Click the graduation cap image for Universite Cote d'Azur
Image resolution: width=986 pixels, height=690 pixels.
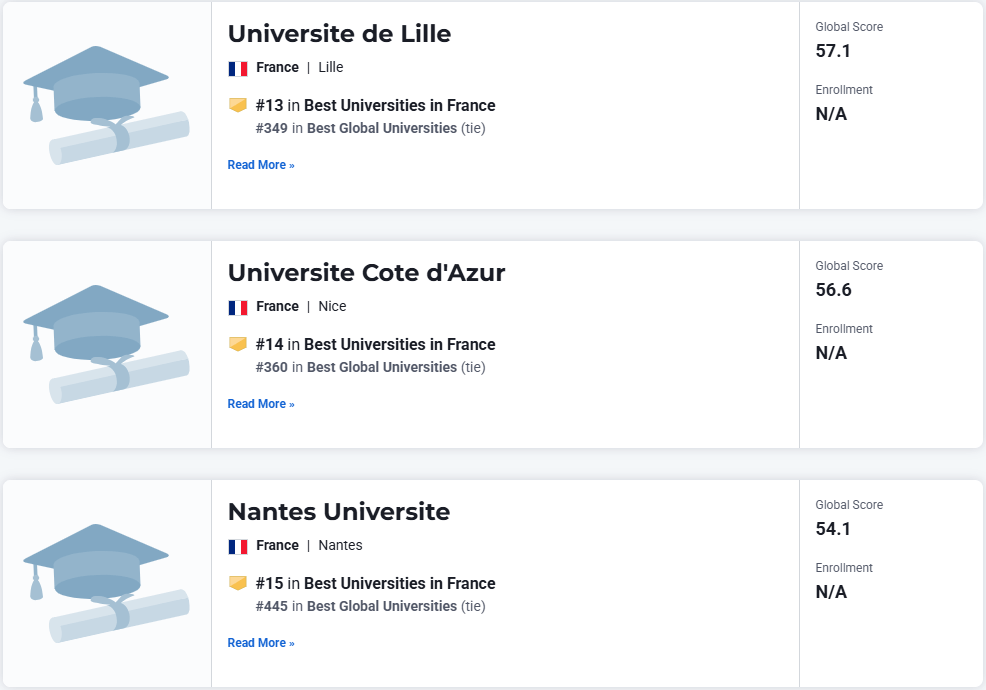point(106,344)
